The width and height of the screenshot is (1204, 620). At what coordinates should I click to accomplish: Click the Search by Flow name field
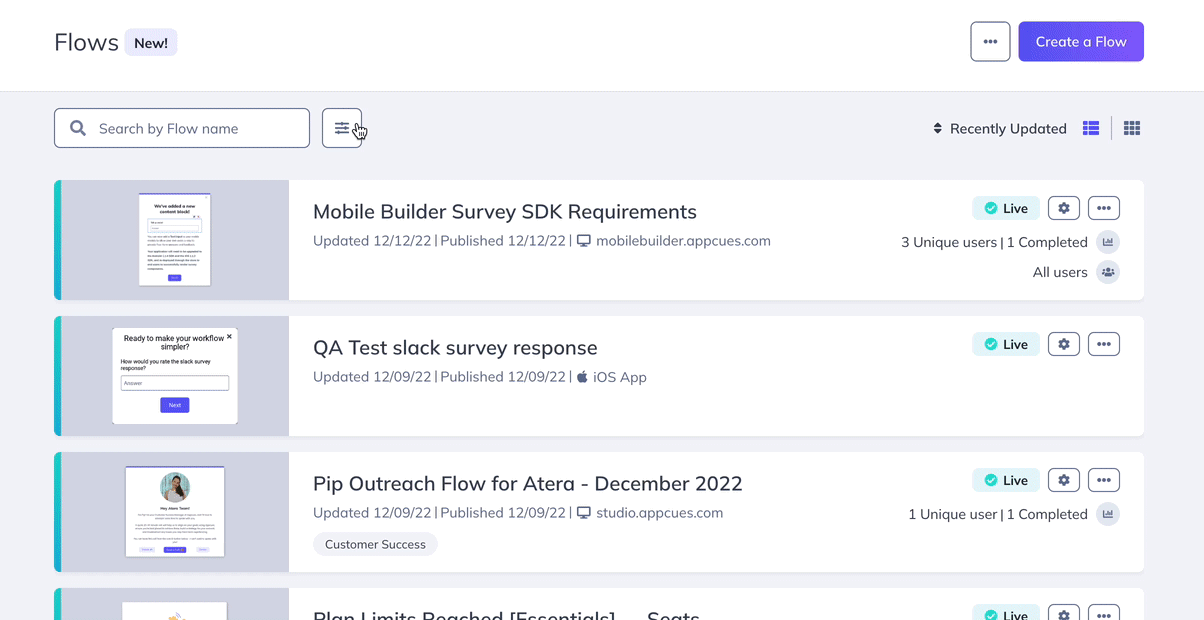point(182,128)
